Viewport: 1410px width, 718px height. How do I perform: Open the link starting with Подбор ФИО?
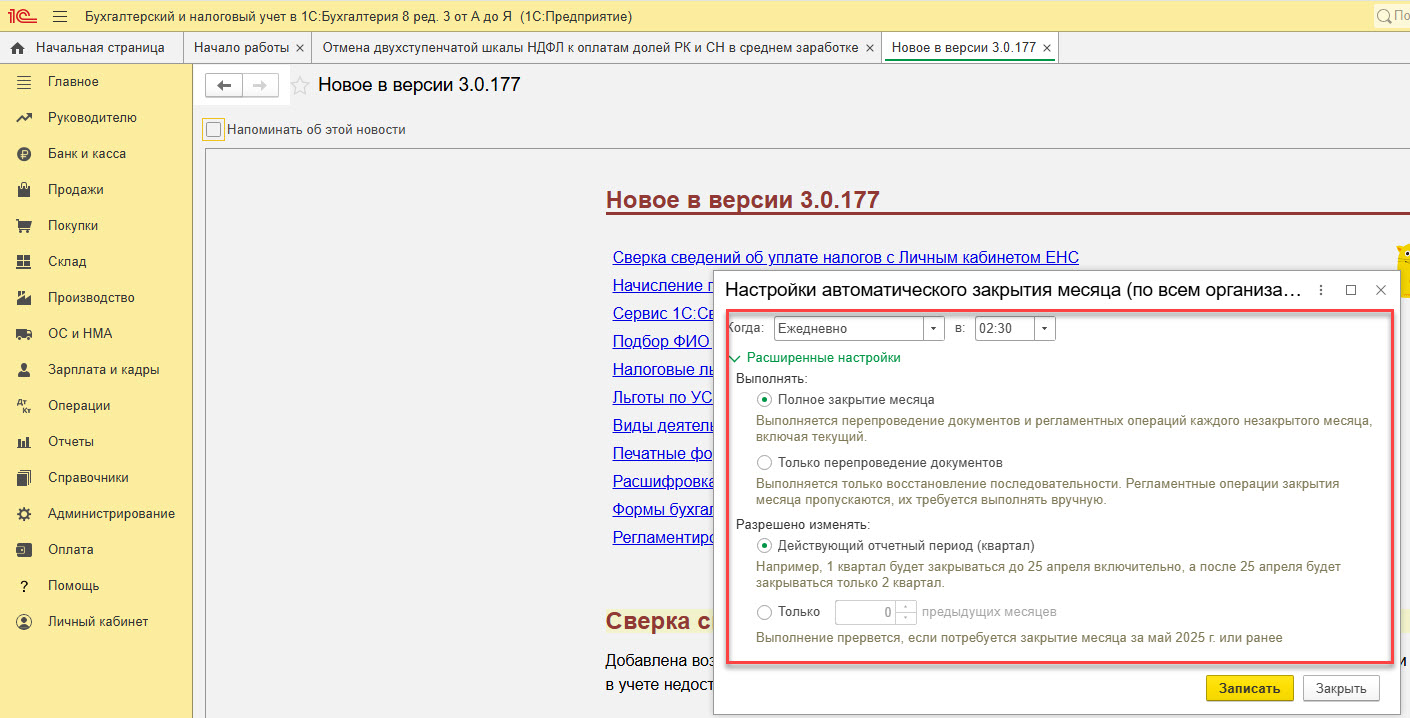[x=662, y=341]
